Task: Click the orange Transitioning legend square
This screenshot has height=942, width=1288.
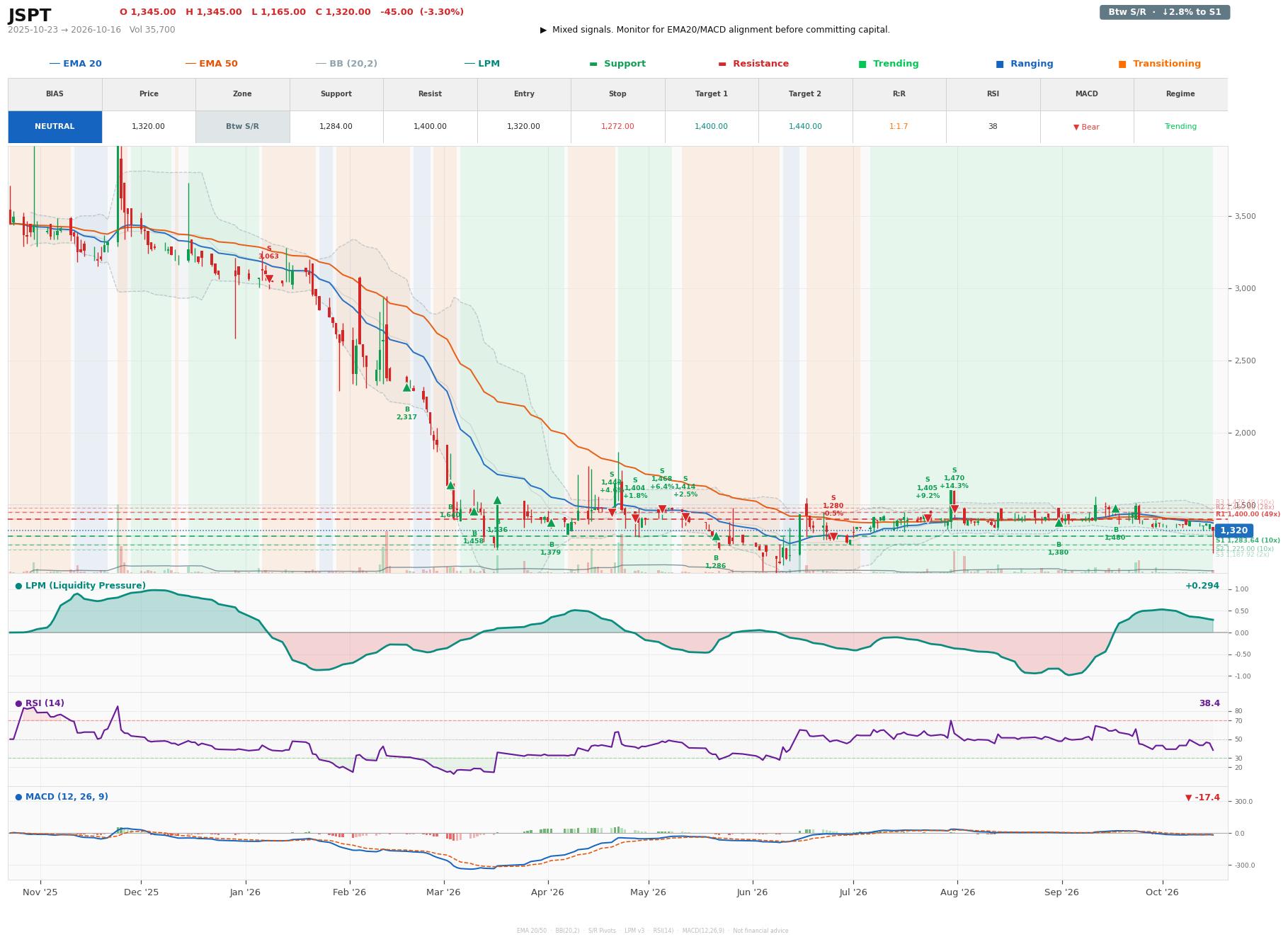Action: click(1122, 64)
